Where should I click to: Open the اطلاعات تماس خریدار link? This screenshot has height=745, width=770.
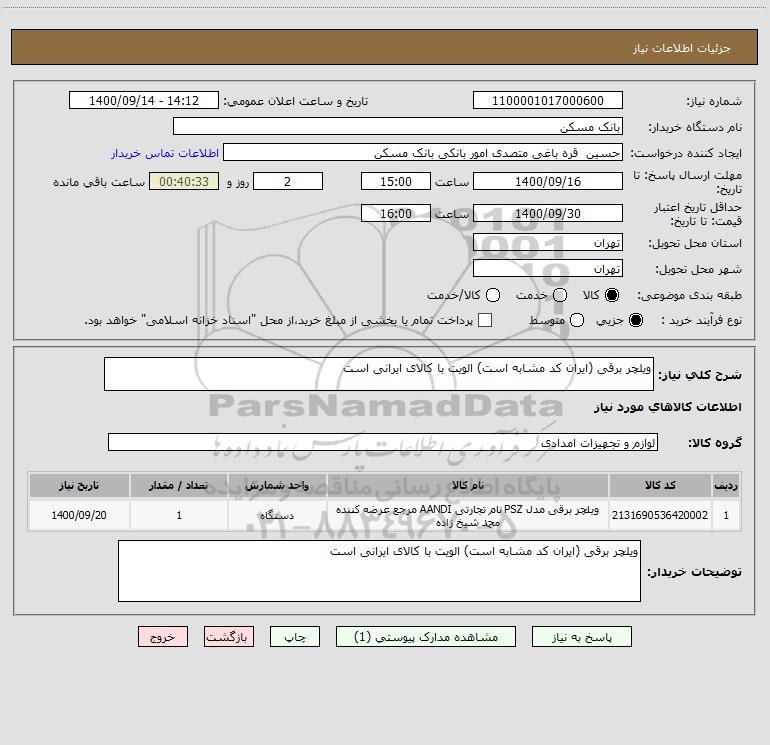click(165, 153)
